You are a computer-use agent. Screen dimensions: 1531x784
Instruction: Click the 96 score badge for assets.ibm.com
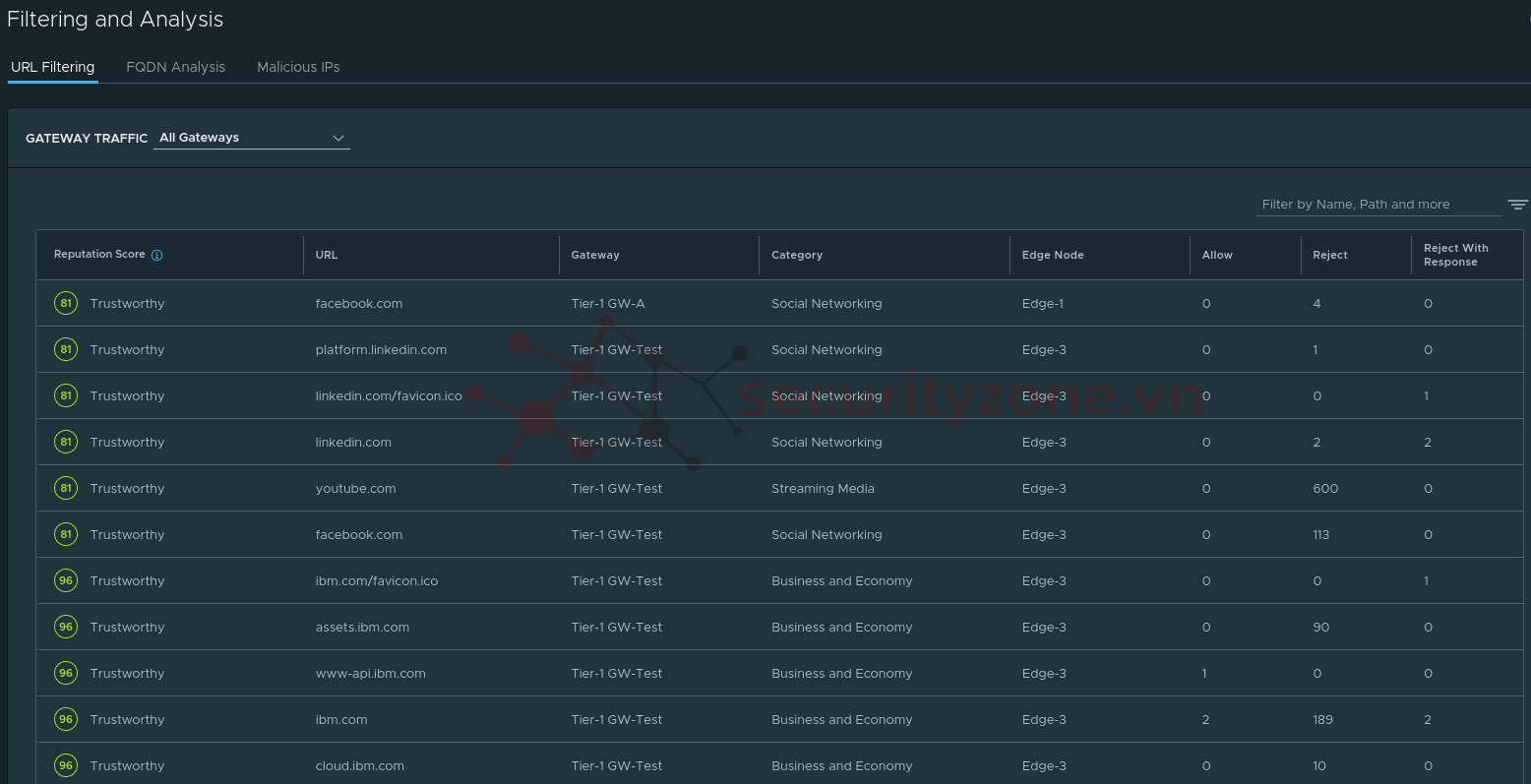pos(66,627)
